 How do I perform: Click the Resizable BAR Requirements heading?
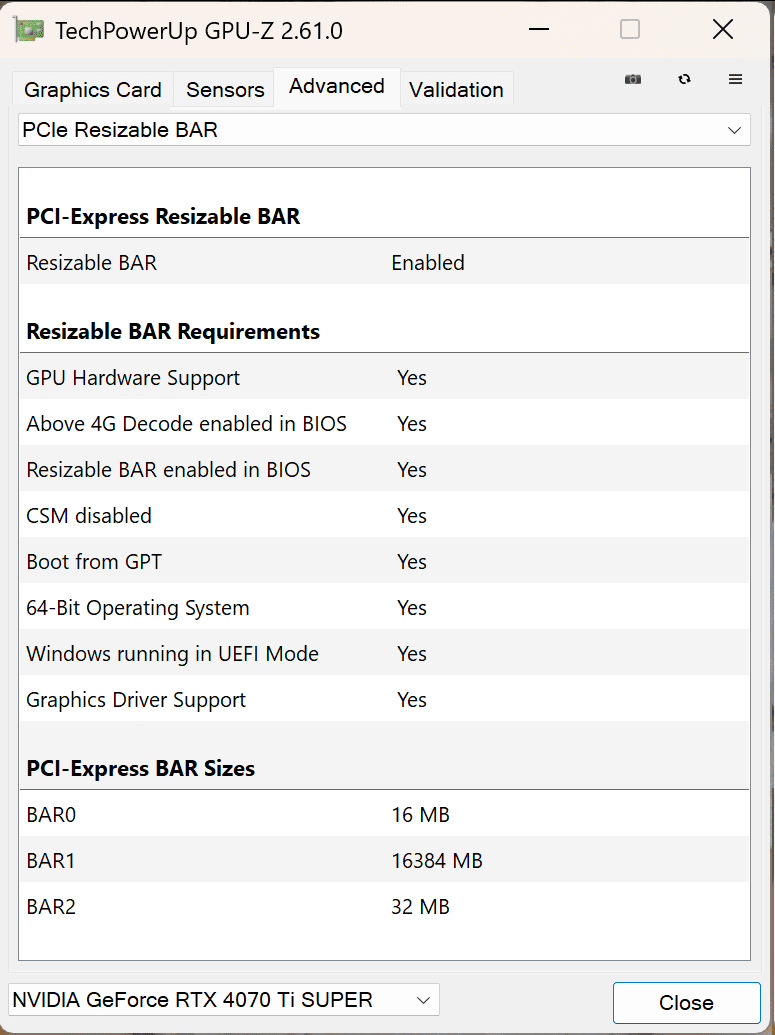(173, 331)
